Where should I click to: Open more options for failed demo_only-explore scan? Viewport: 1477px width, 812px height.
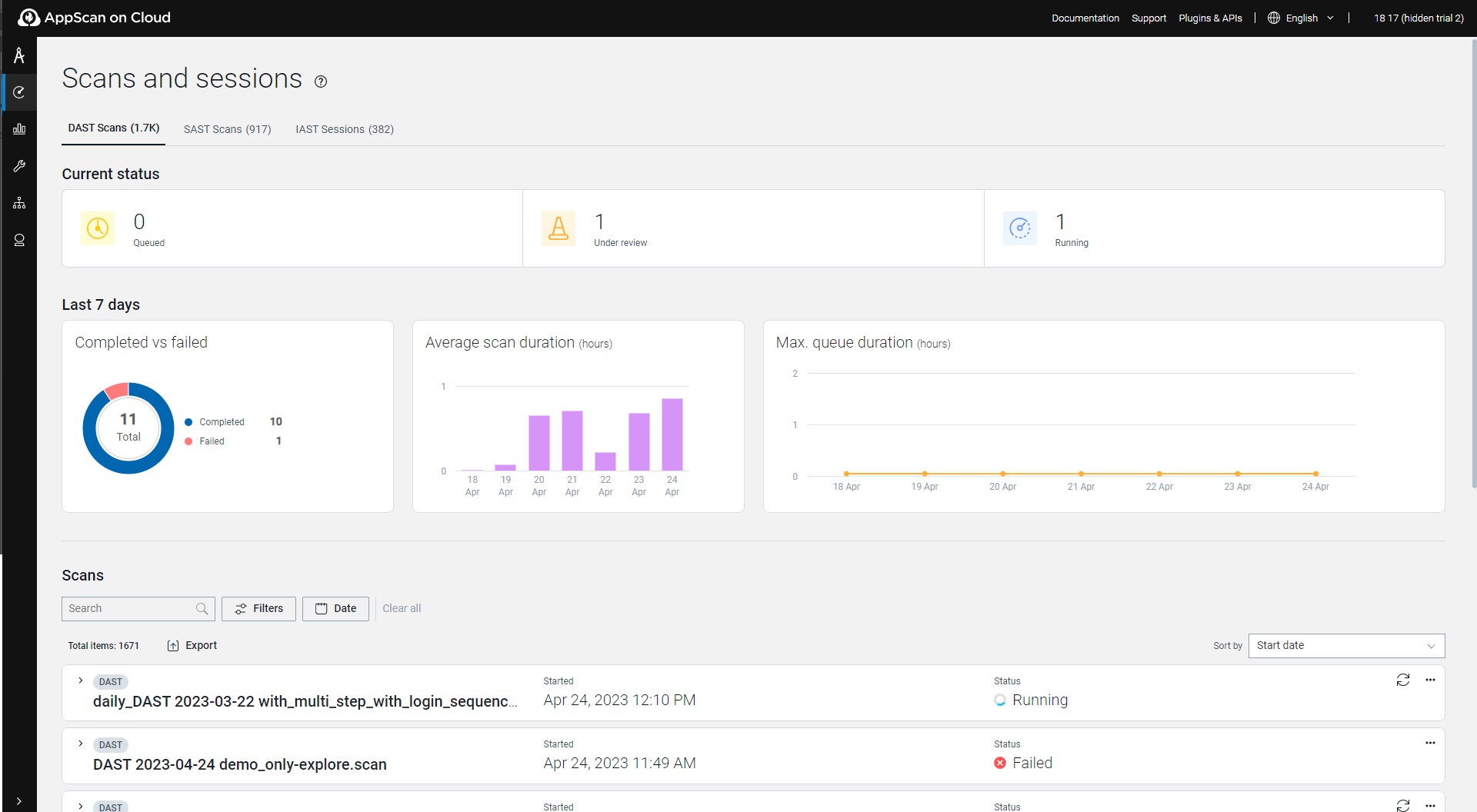[1430, 743]
